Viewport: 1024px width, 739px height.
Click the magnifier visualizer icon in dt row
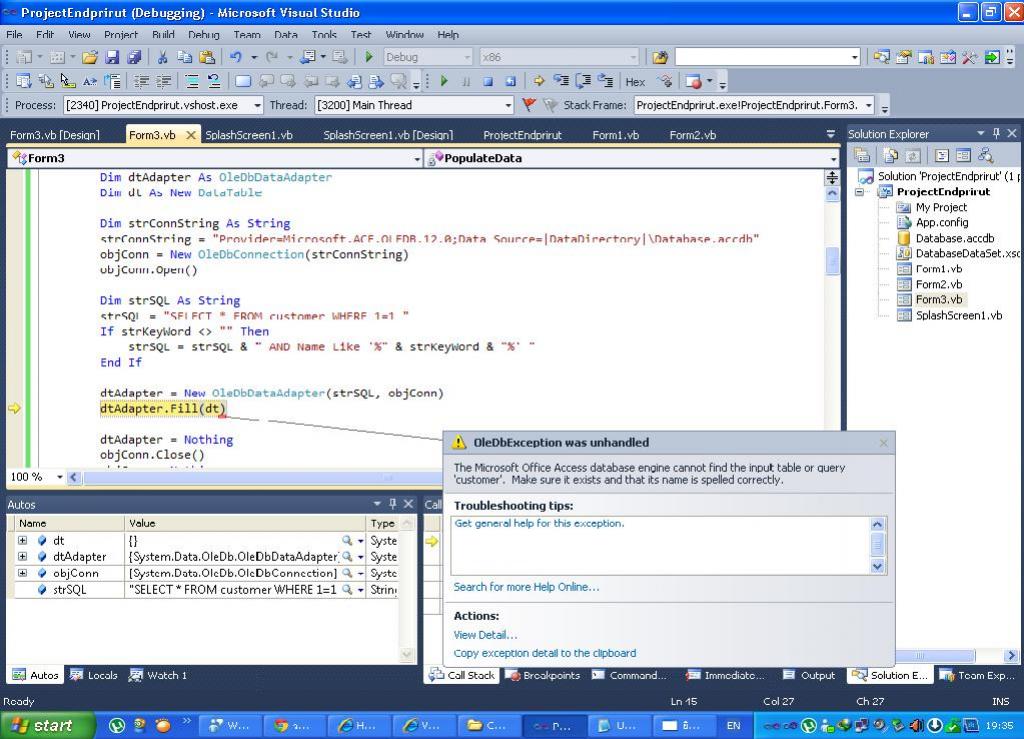(347, 541)
